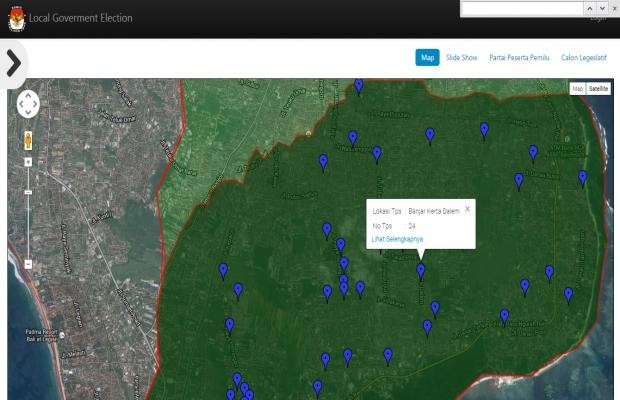Image resolution: width=620 pixels, height=400 pixels.
Task: Click the find next down arrow
Action: tap(601, 8)
